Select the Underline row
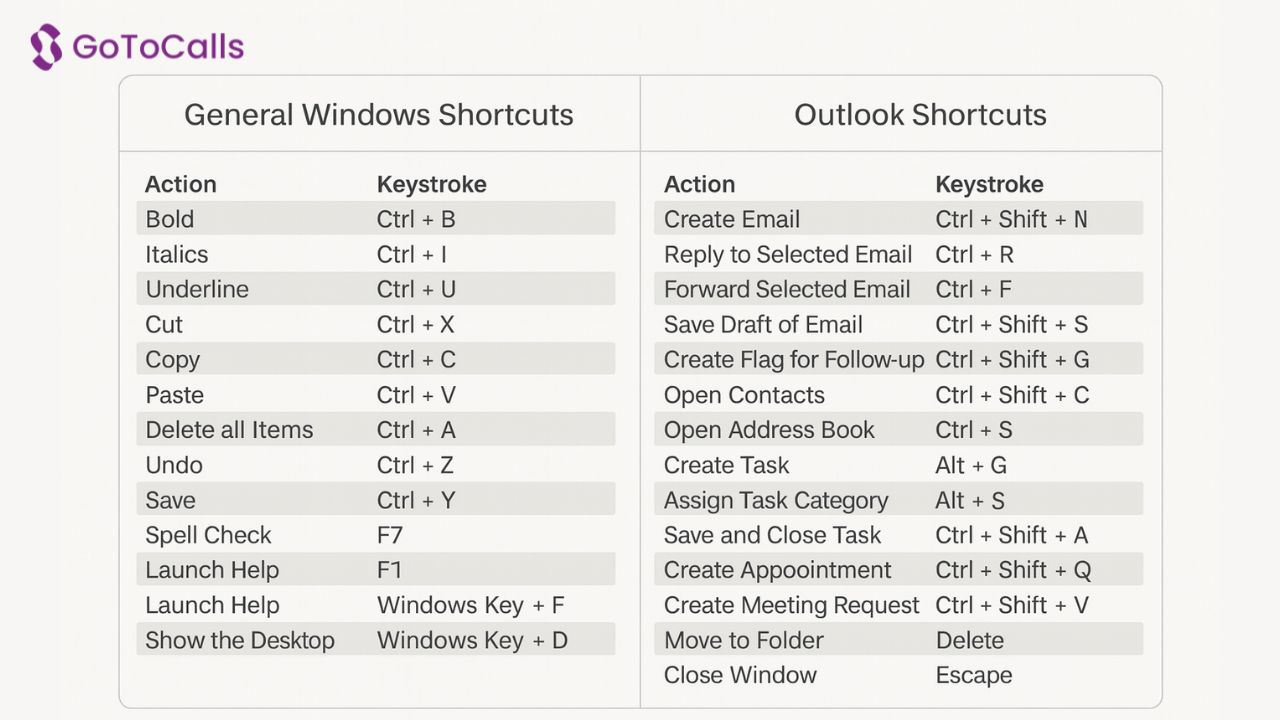The width and height of the screenshot is (1280, 720). click(x=376, y=289)
